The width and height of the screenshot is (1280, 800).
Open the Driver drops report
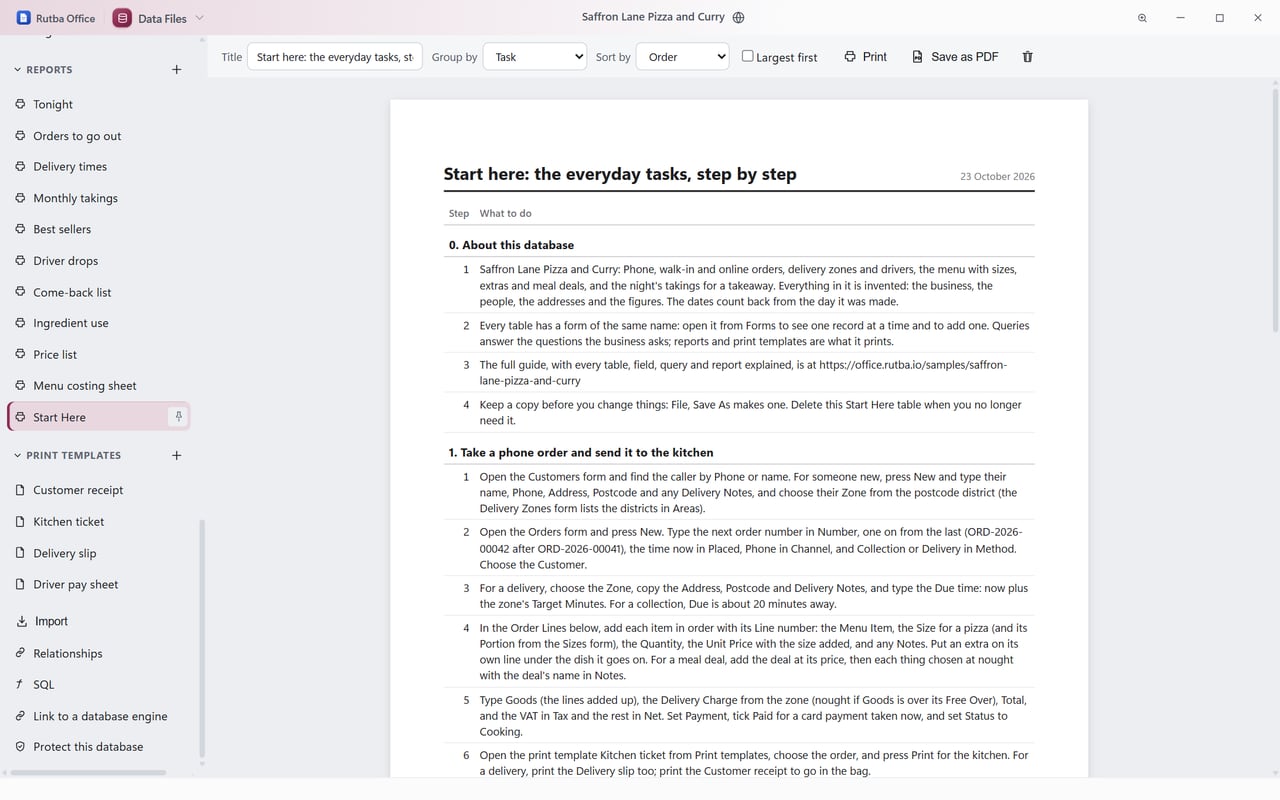(x=98, y=261)
